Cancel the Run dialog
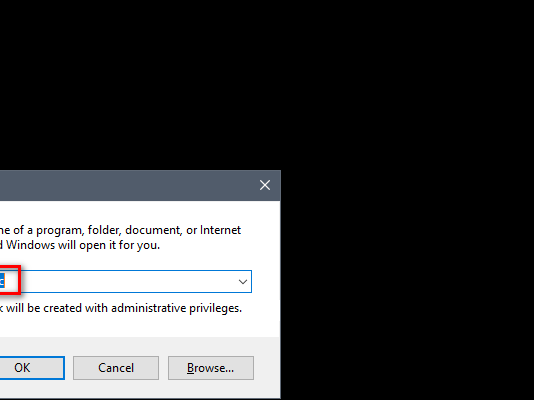The height and width of the screenshot is (400, 534). pos(116,368)
